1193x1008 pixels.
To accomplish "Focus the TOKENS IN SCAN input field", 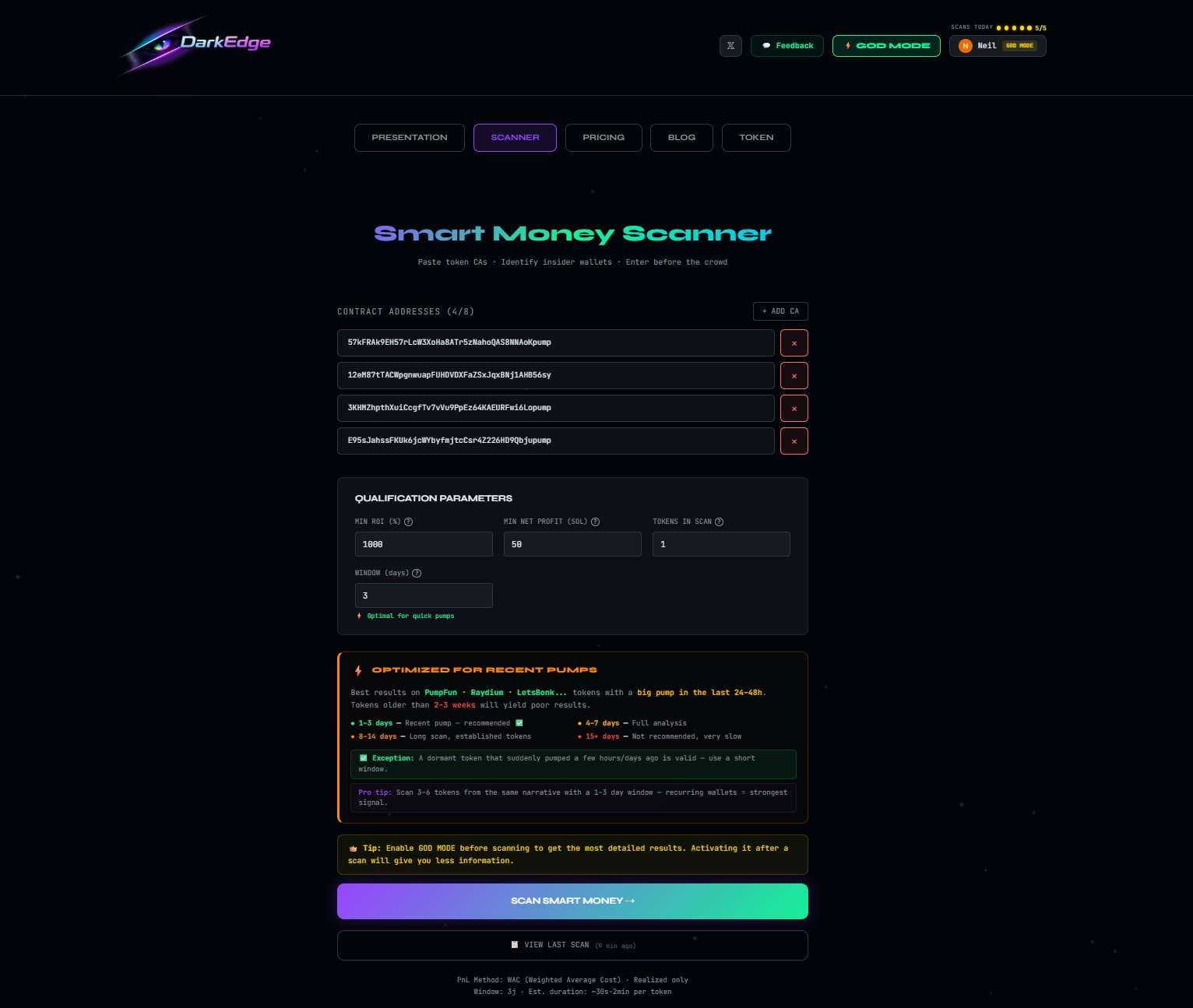I will pyautogui.click(x=721, y=544).
